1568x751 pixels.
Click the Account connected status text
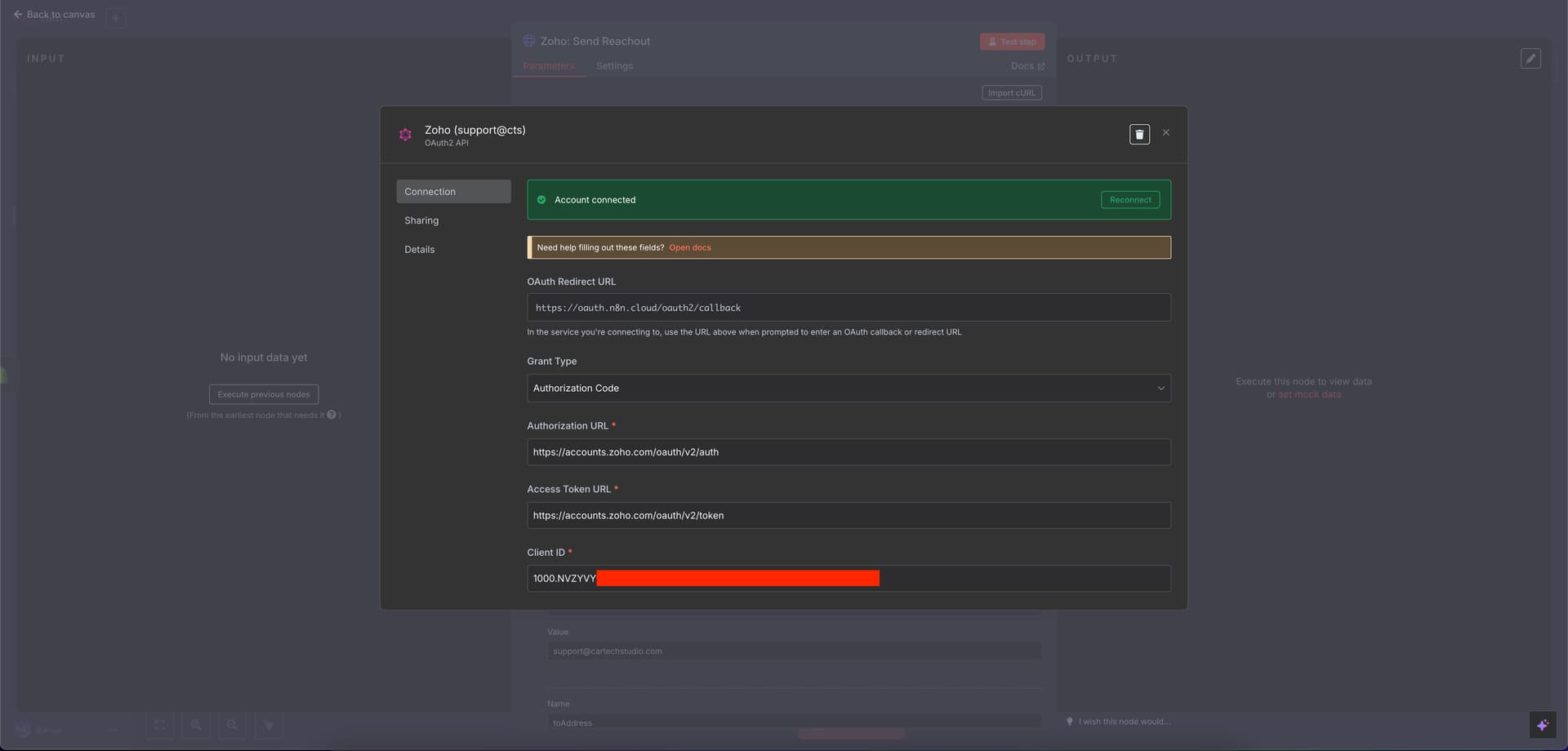pos(595,200)
